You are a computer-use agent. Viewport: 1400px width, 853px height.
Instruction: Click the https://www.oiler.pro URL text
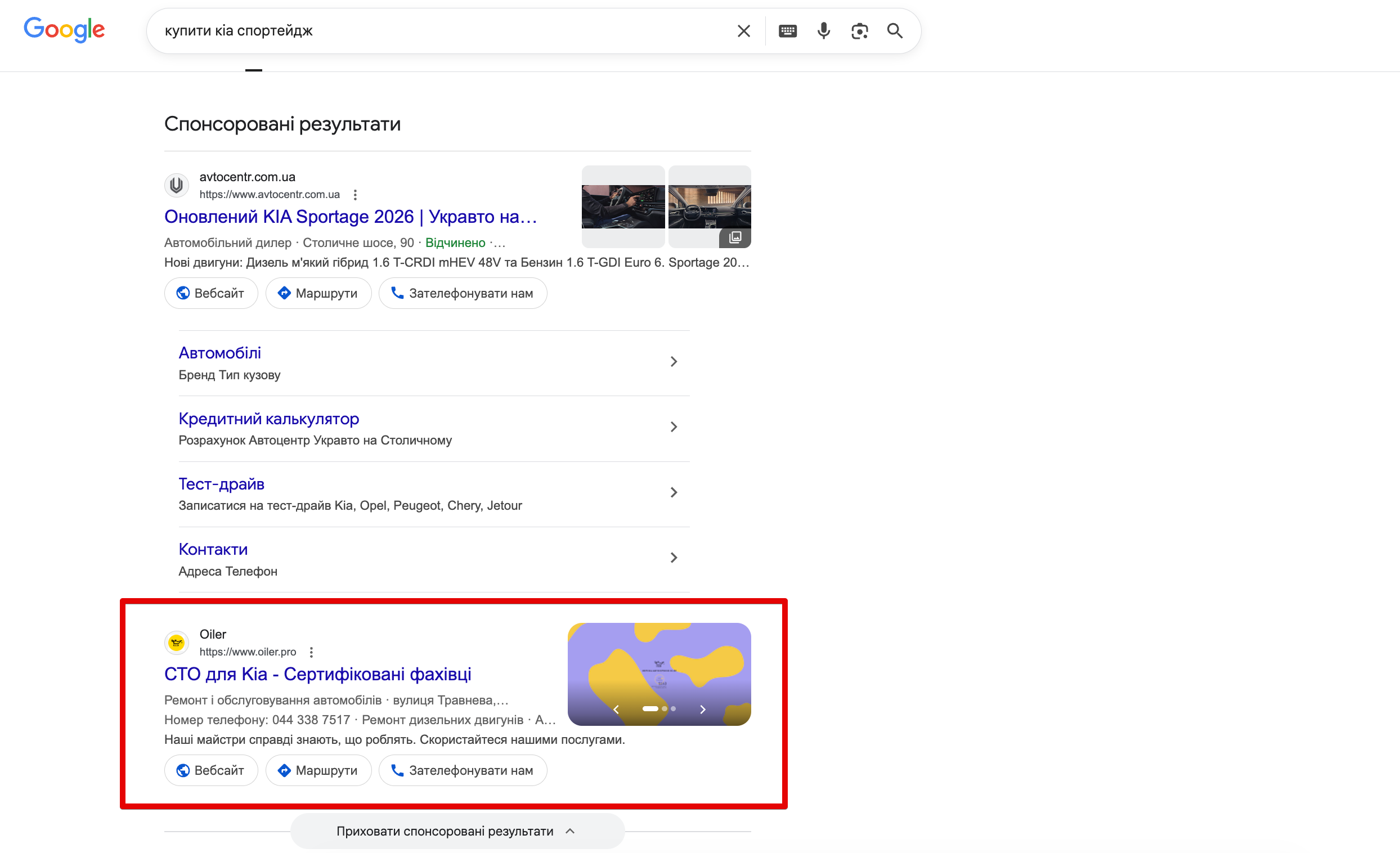pyautogui.click(x=248, y=652)
